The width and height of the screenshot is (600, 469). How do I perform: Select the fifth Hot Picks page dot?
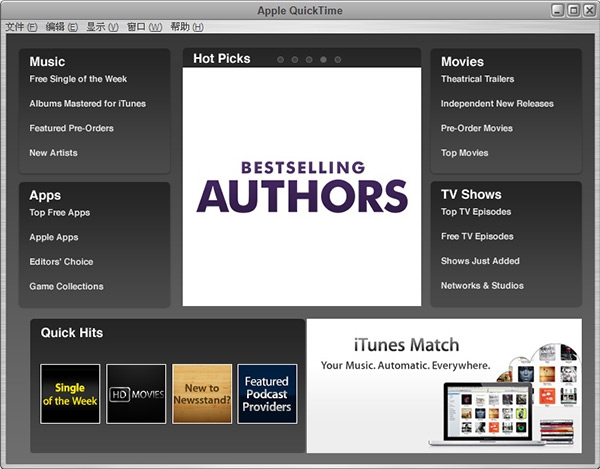338,60
